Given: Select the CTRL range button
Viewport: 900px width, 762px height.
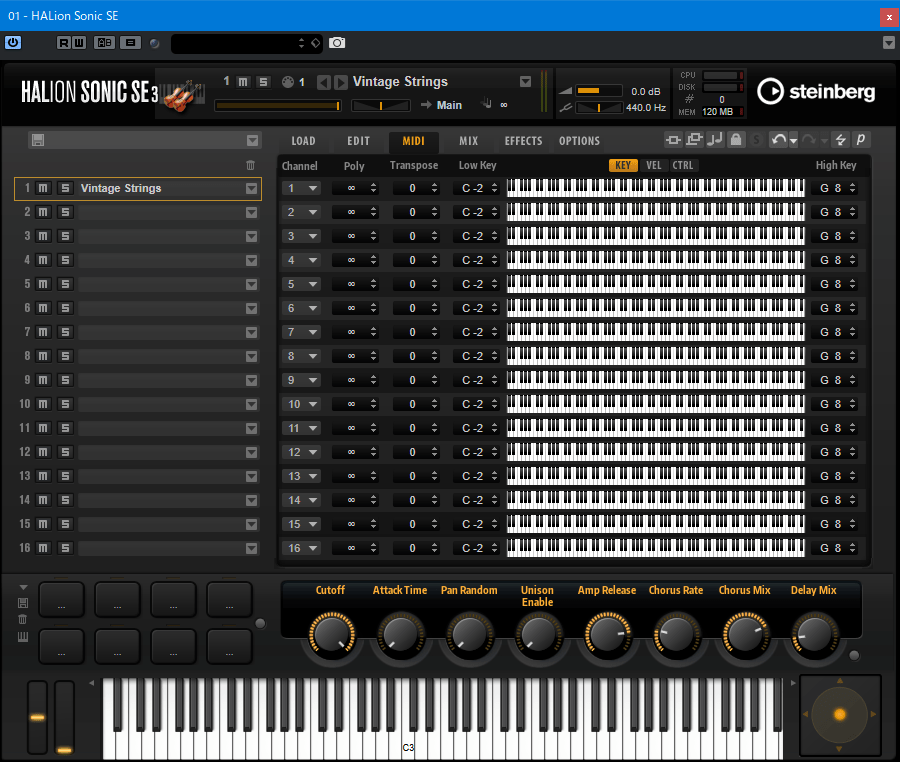Looking at the screenshot, I should 683,166.
